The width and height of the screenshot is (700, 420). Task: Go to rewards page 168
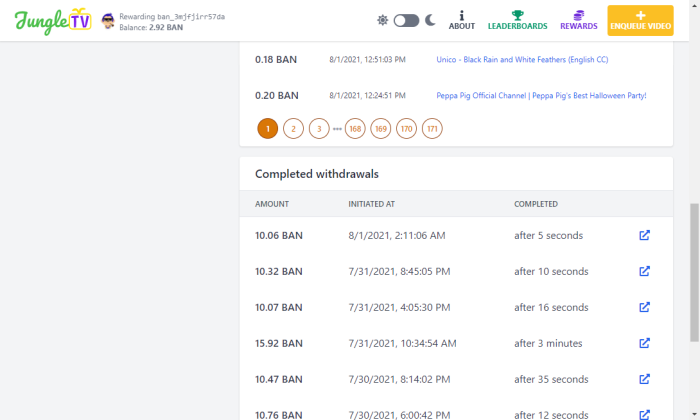click(x=355, y=129)
